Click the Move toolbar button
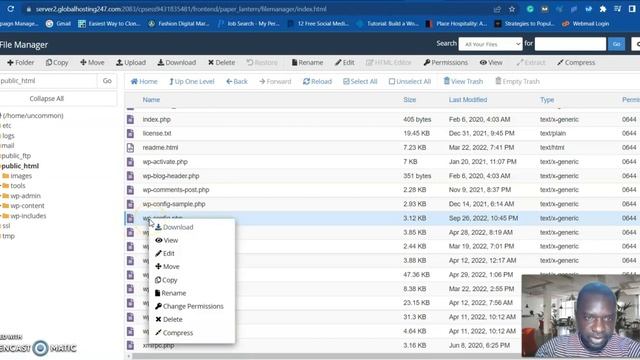The image size is (640, 360). [92, 62]
